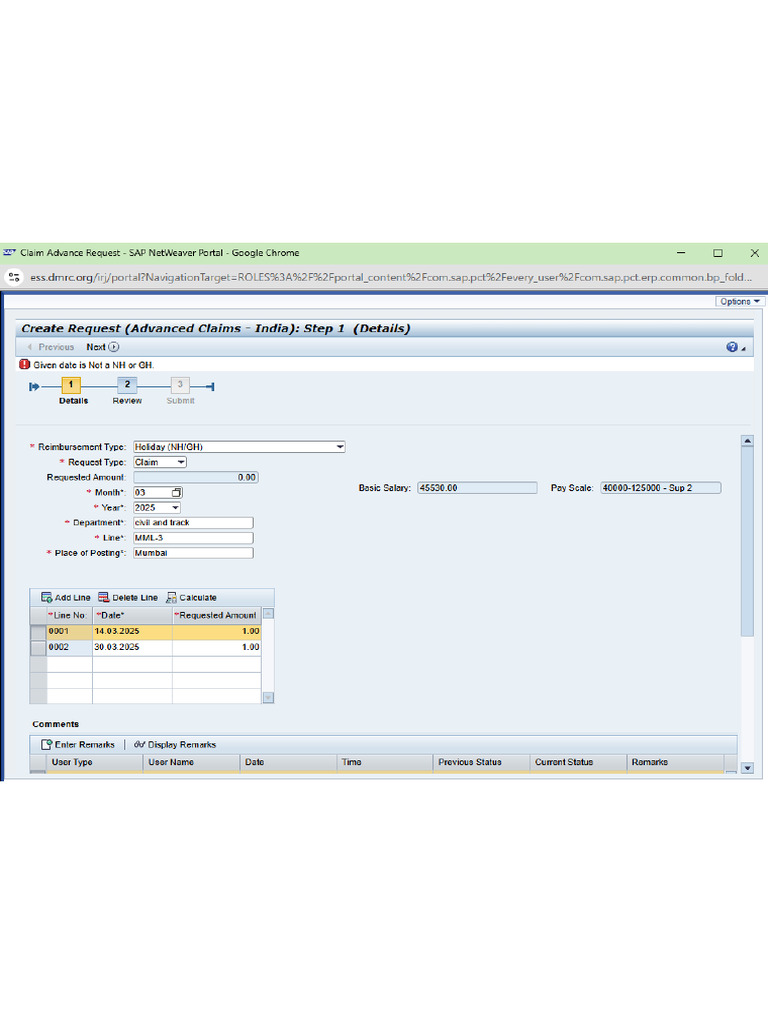This screenshot has width=768, height=1024.
Task: Click date cell 14.03.2025
Action: (133, 632)
